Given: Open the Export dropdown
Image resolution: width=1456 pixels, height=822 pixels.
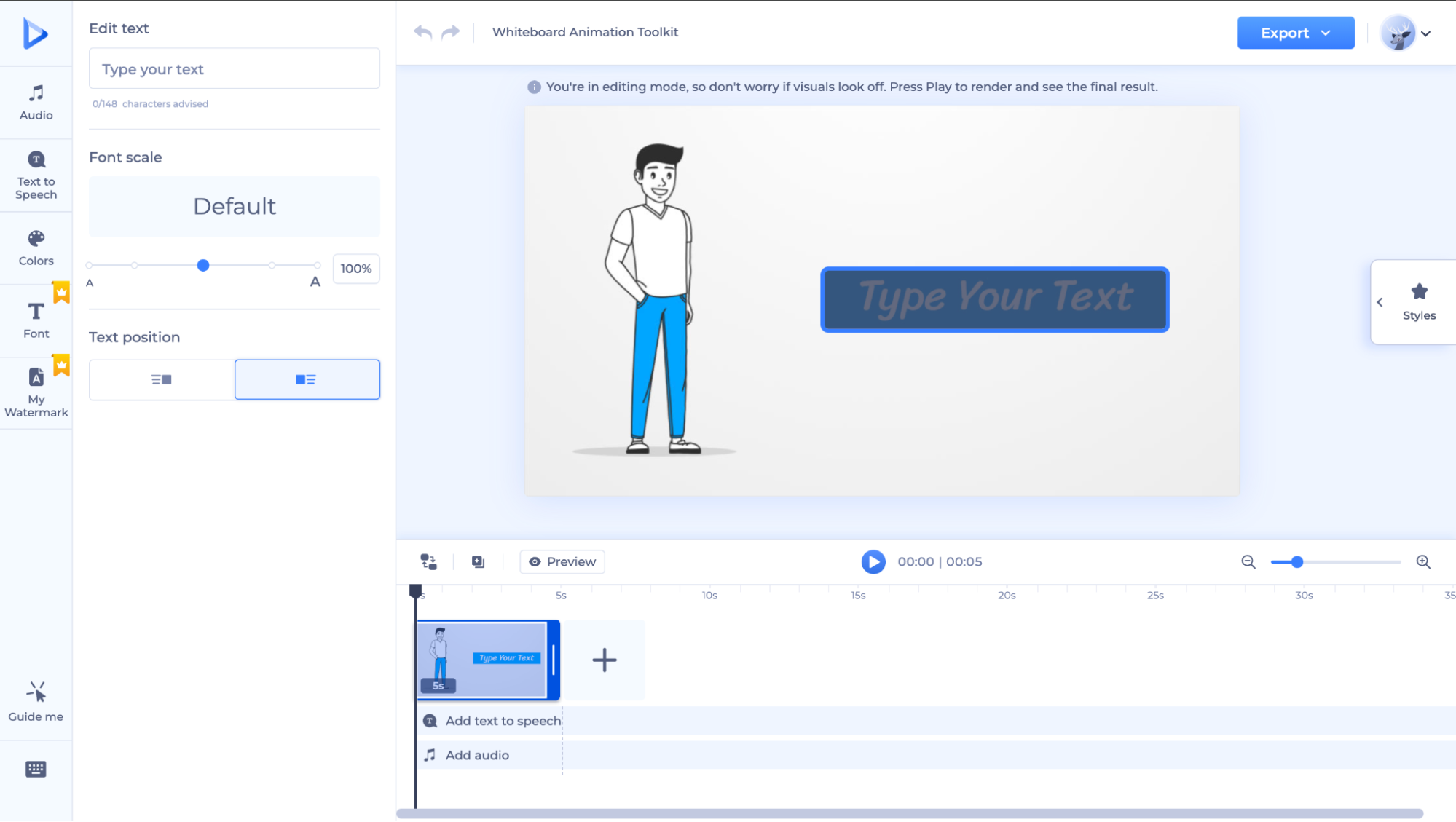Looking at the screenshot, I should pyautogui.click(x=1296, y=33).
